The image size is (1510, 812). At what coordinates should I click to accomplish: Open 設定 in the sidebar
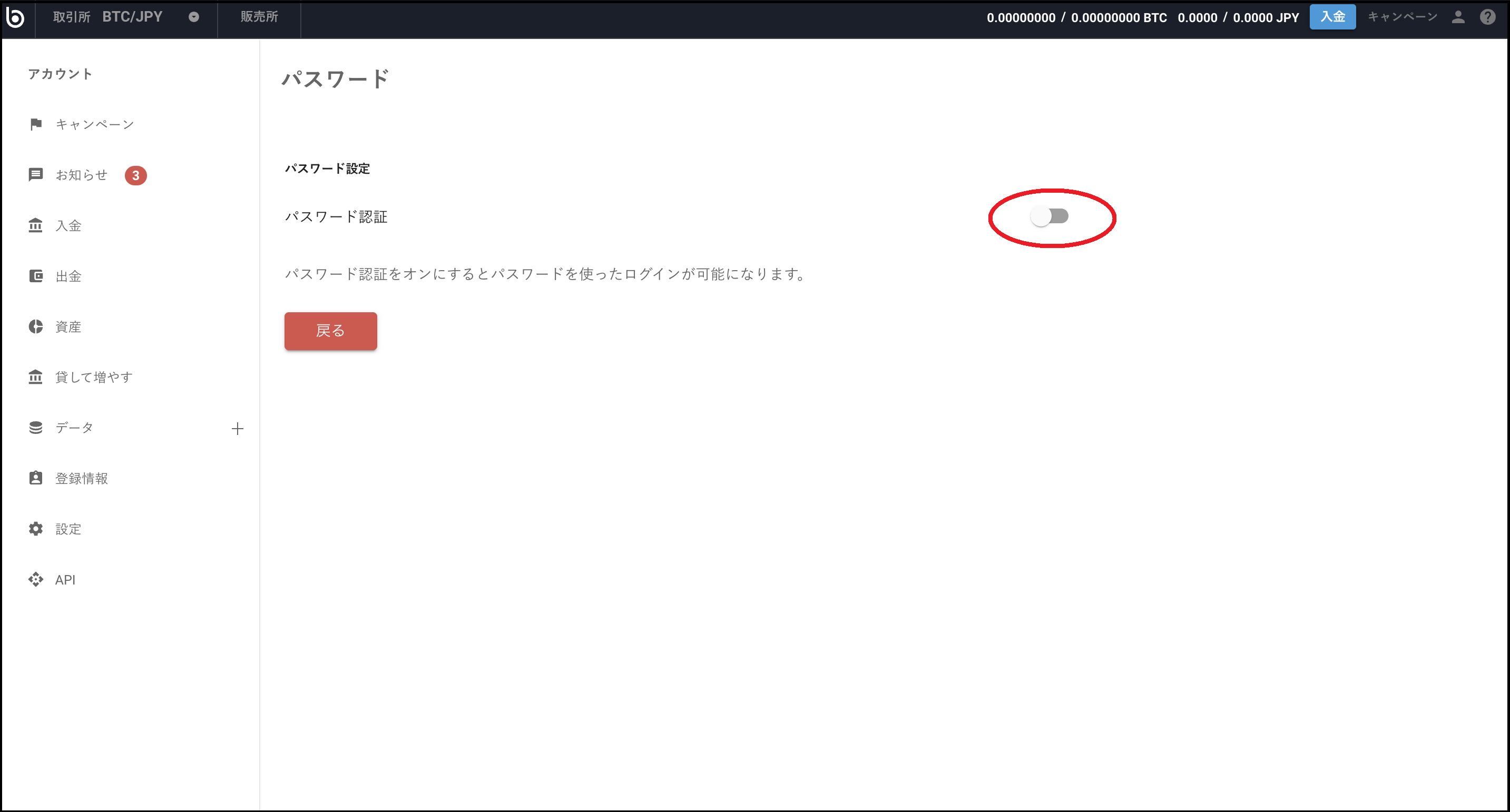click(68, 529)
